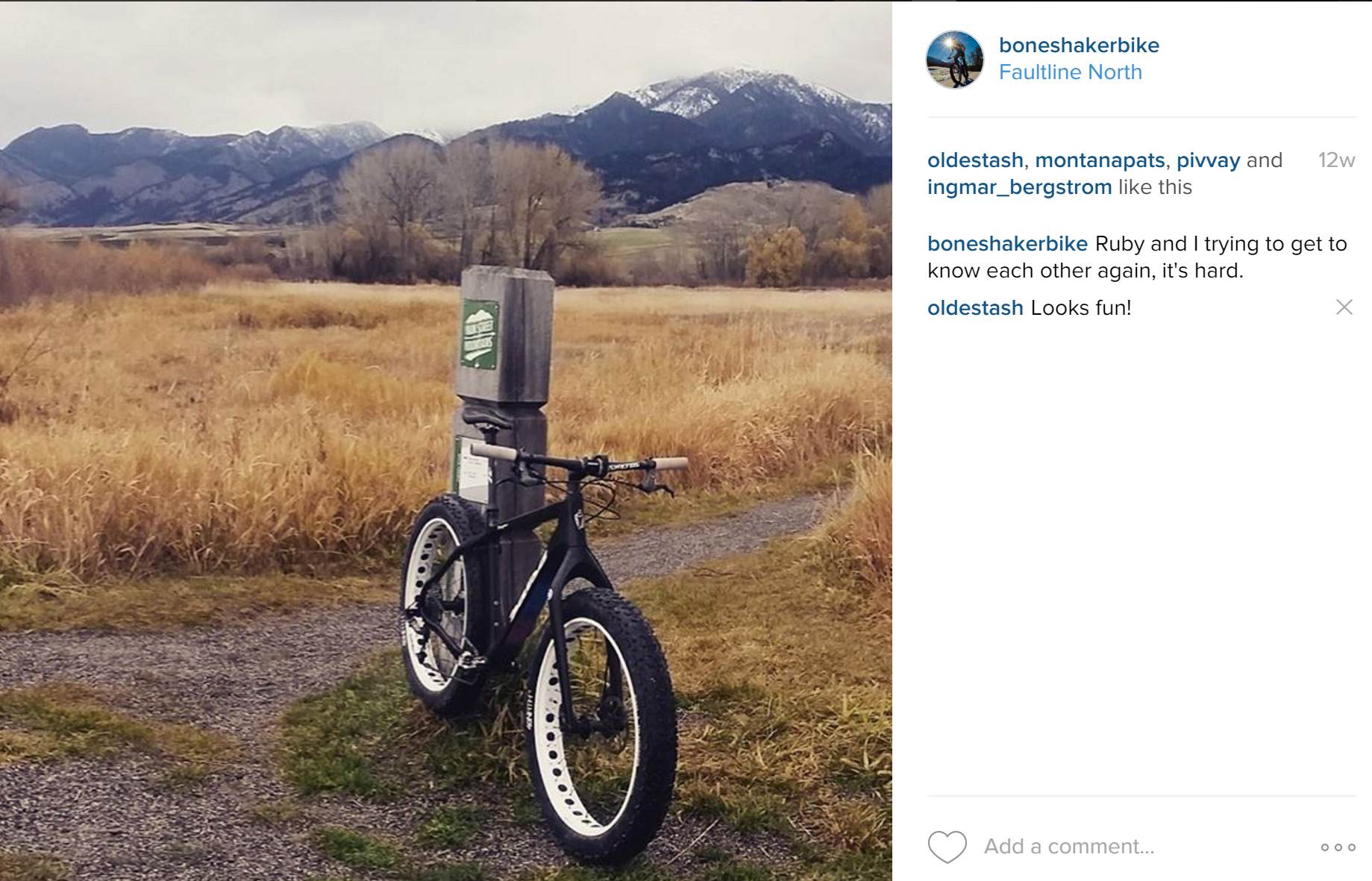Open boneshakerbike profile picture avatar
The height and width of the screenshot is (881, 1372).
[x=955, y=60]
